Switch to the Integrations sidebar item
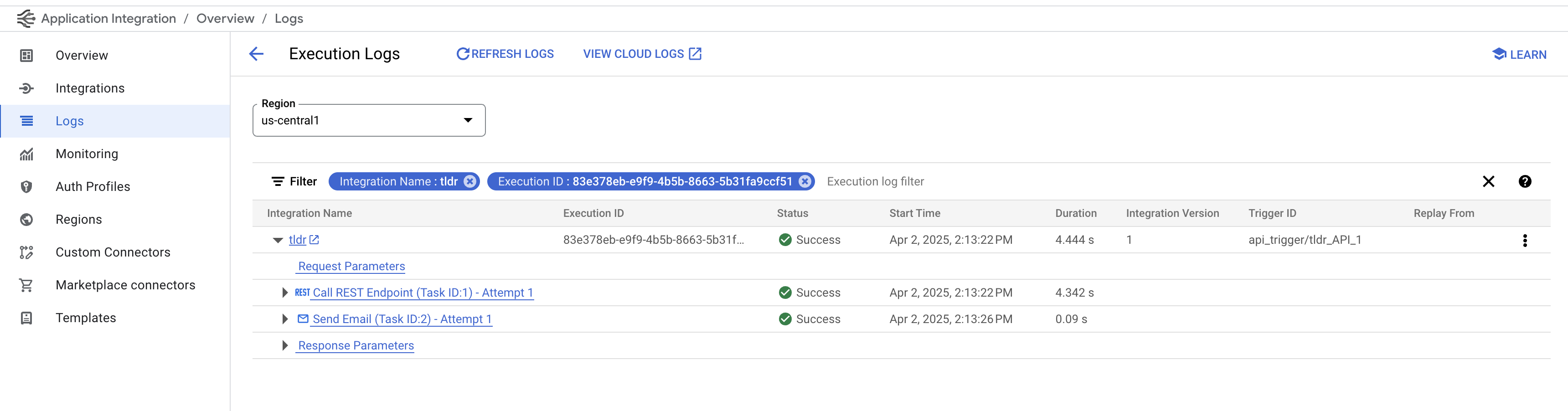Screen dimensions: 1568x411 pos(89,87)
